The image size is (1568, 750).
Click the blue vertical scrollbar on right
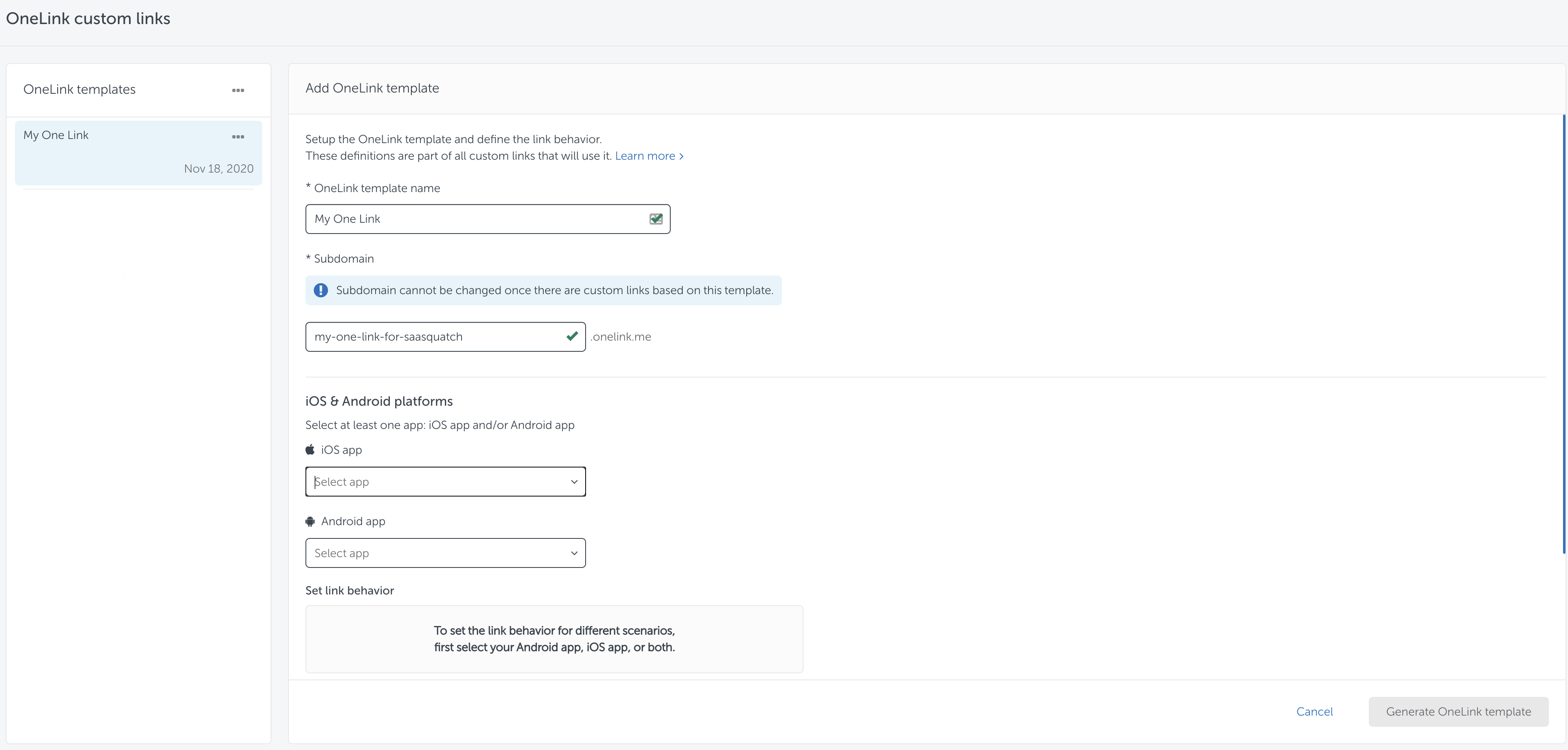click(x=1563, y=334)
